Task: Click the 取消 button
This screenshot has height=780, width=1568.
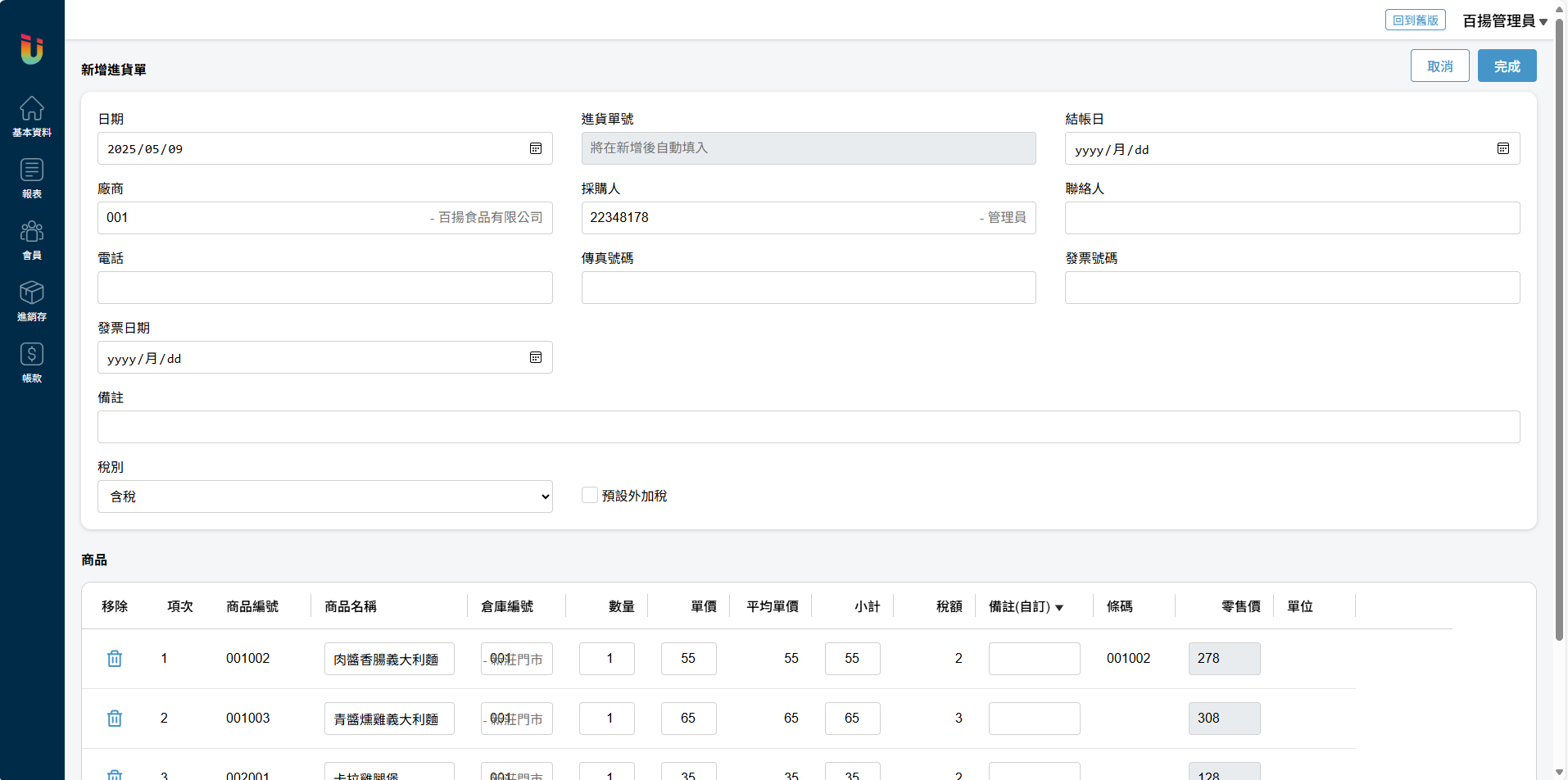Action: pyautogui.click(x=1439, y=66)
